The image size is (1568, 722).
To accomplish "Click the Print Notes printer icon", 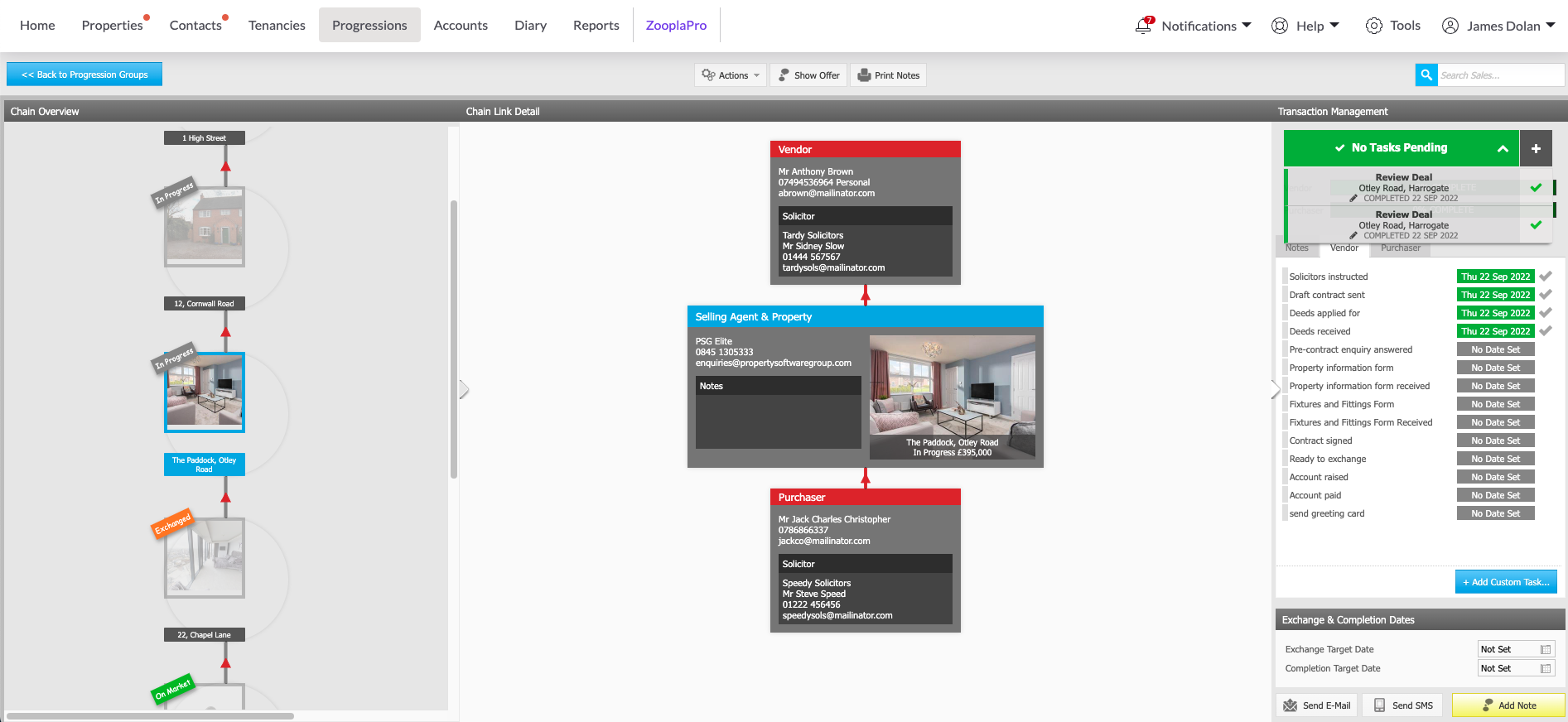I will (x=864, y=75).
